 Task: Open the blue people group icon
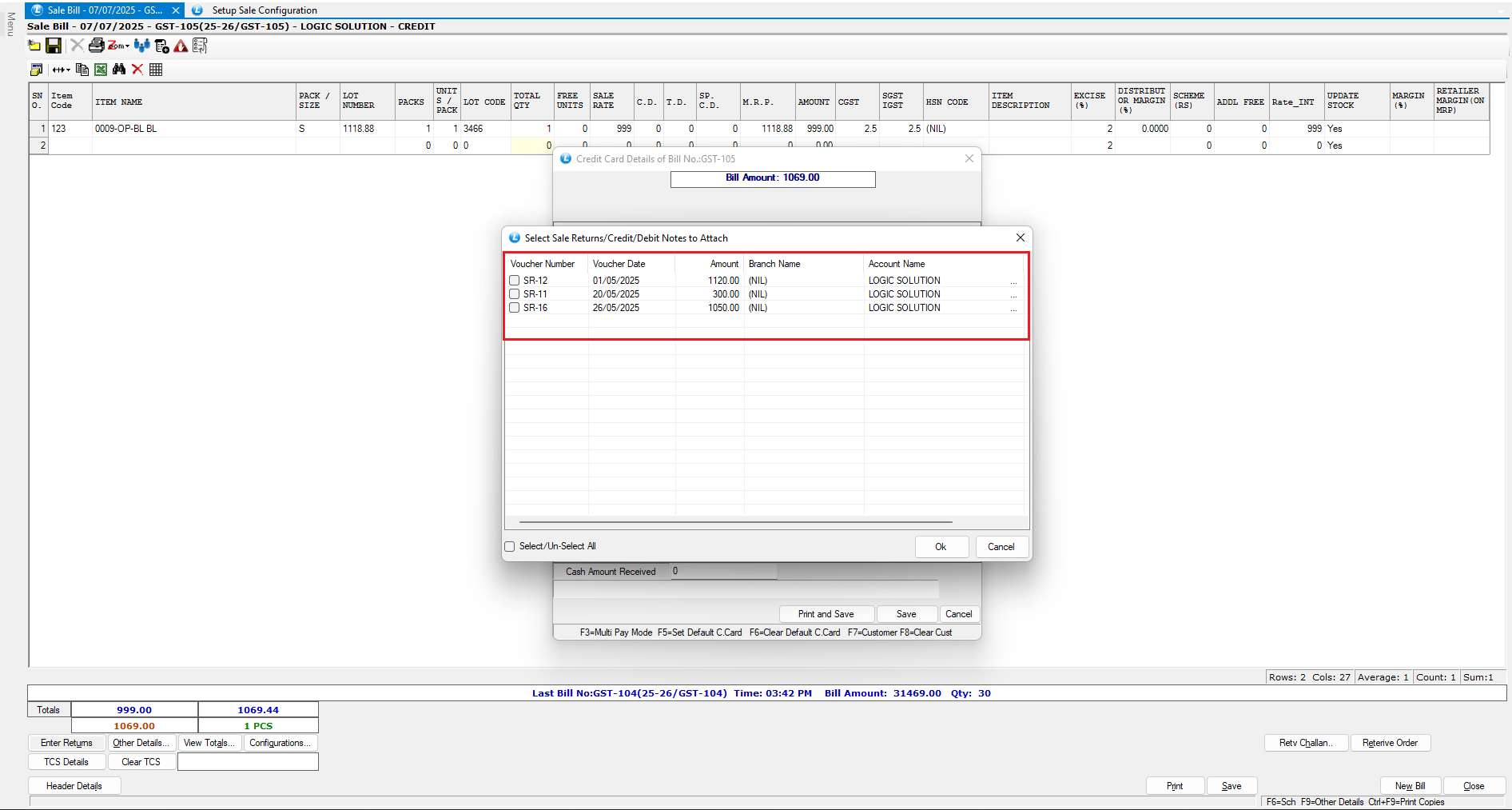click(x=142, y=46)
